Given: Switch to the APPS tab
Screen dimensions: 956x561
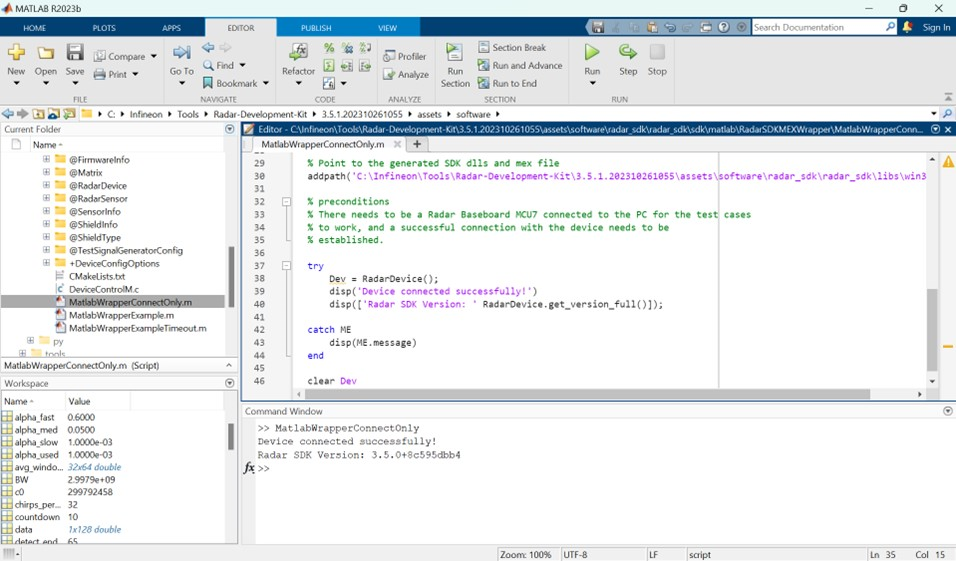Looking at the screenshot, I should pos(171,28).
